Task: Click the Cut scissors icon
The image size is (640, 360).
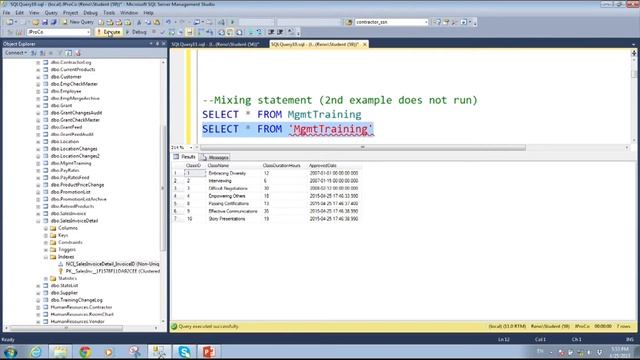Action: point(139,22)
